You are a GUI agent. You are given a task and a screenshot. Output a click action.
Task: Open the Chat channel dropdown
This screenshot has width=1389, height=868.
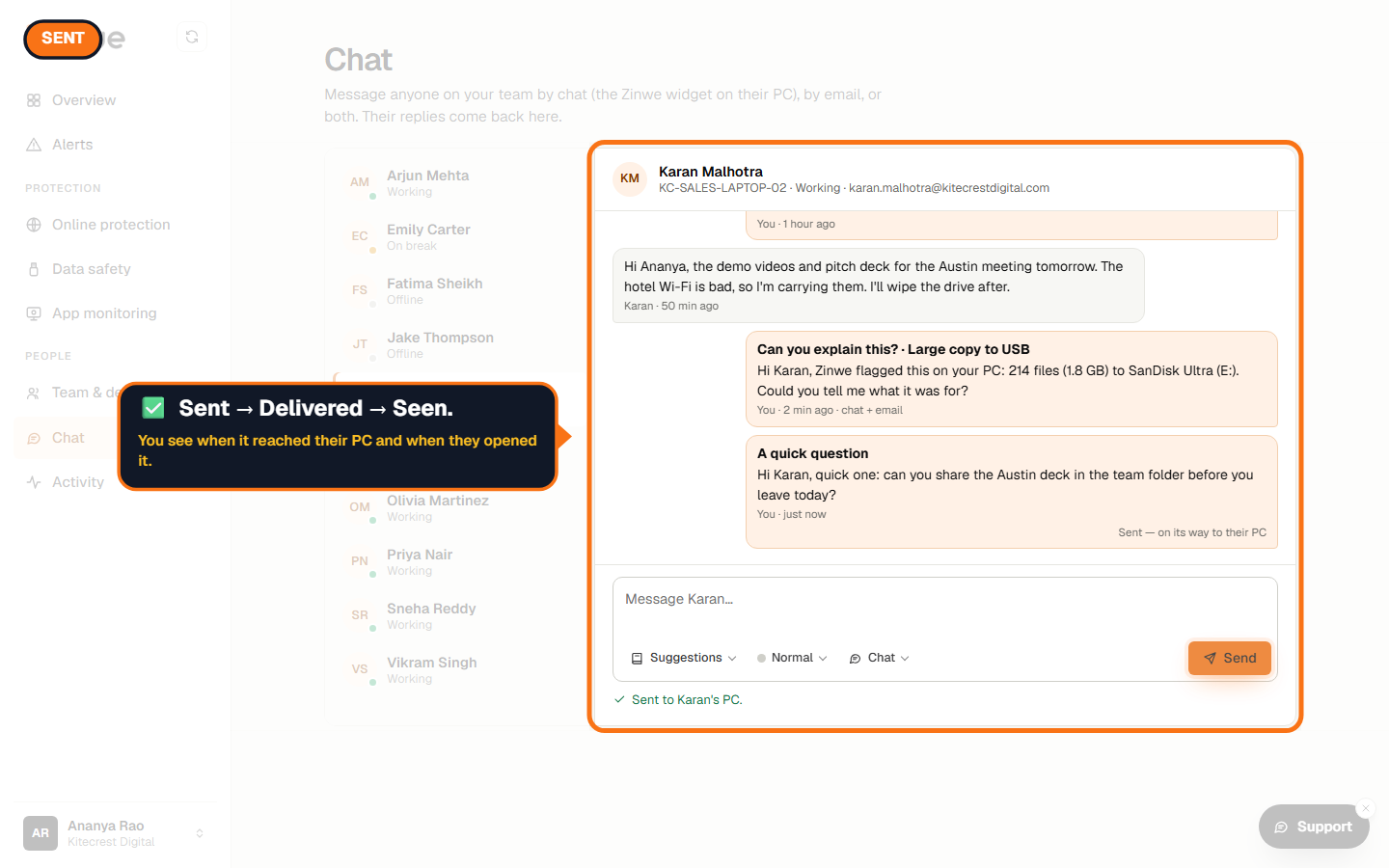[x=880, y=658]
